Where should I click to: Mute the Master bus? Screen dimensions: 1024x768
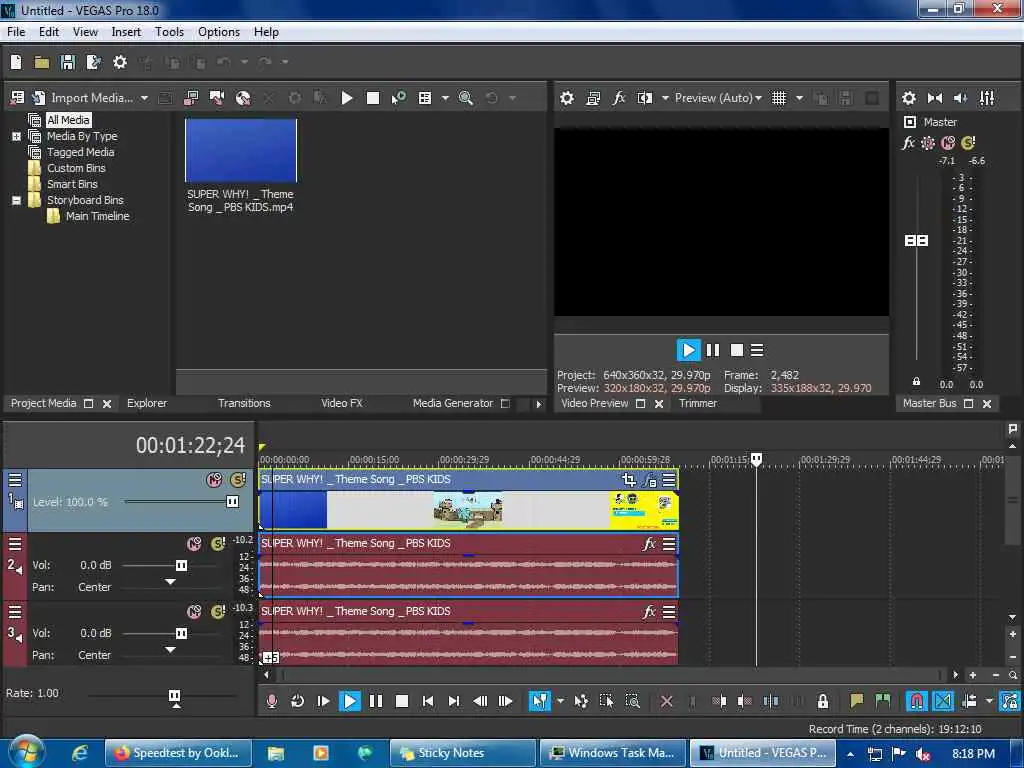(x=948, y=142)
